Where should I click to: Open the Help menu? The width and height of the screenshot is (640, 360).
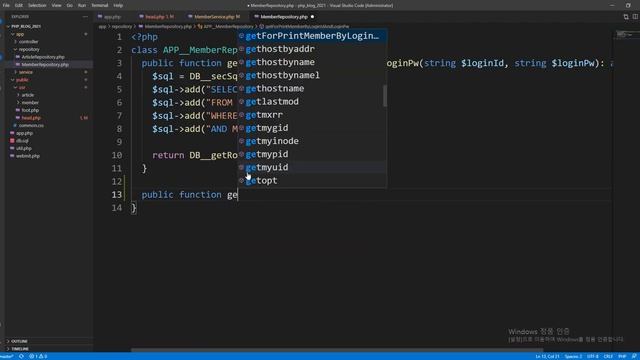[118, 5]
